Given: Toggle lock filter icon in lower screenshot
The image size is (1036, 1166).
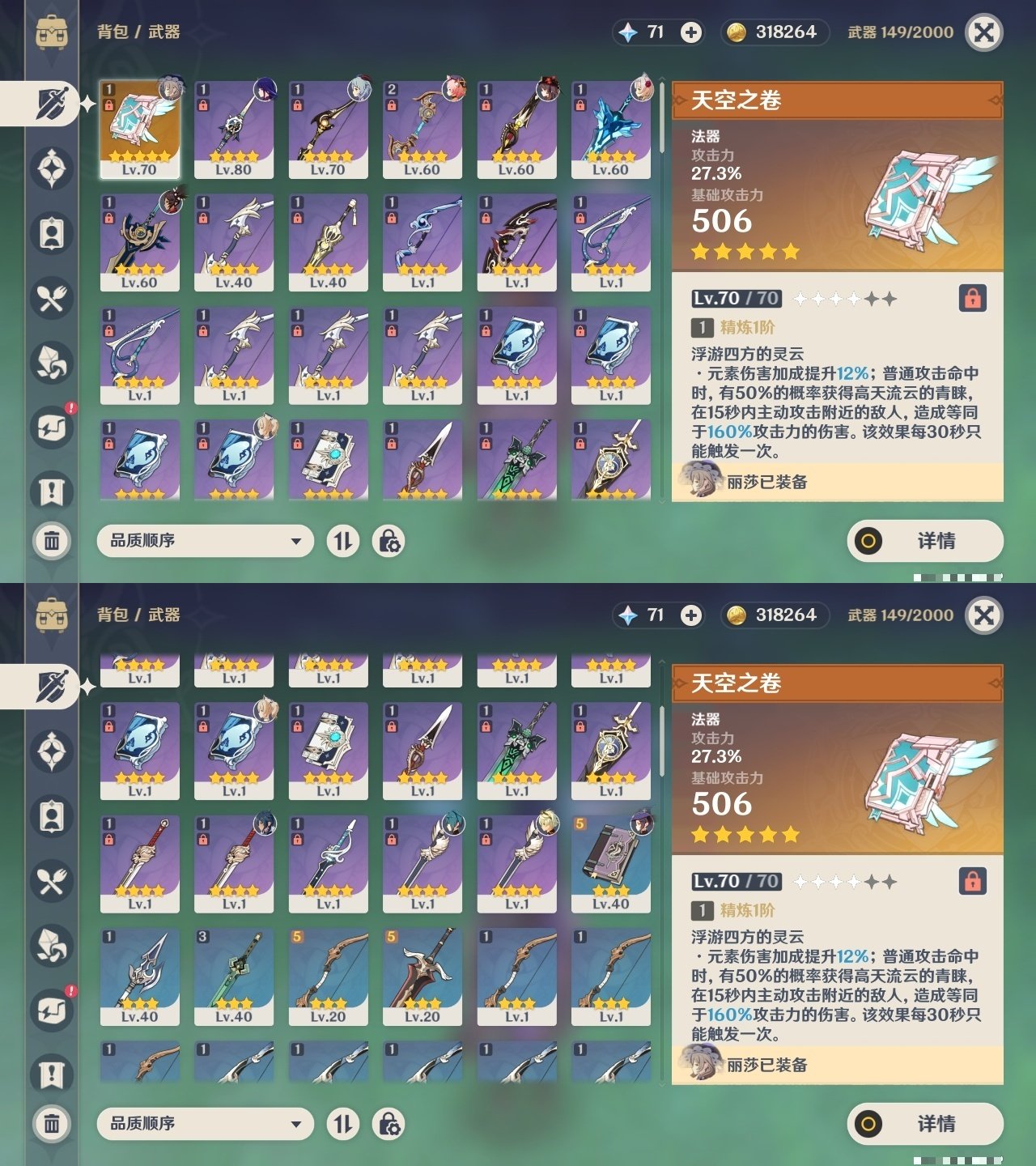Looking at the screenshot, I should 388,1124.
